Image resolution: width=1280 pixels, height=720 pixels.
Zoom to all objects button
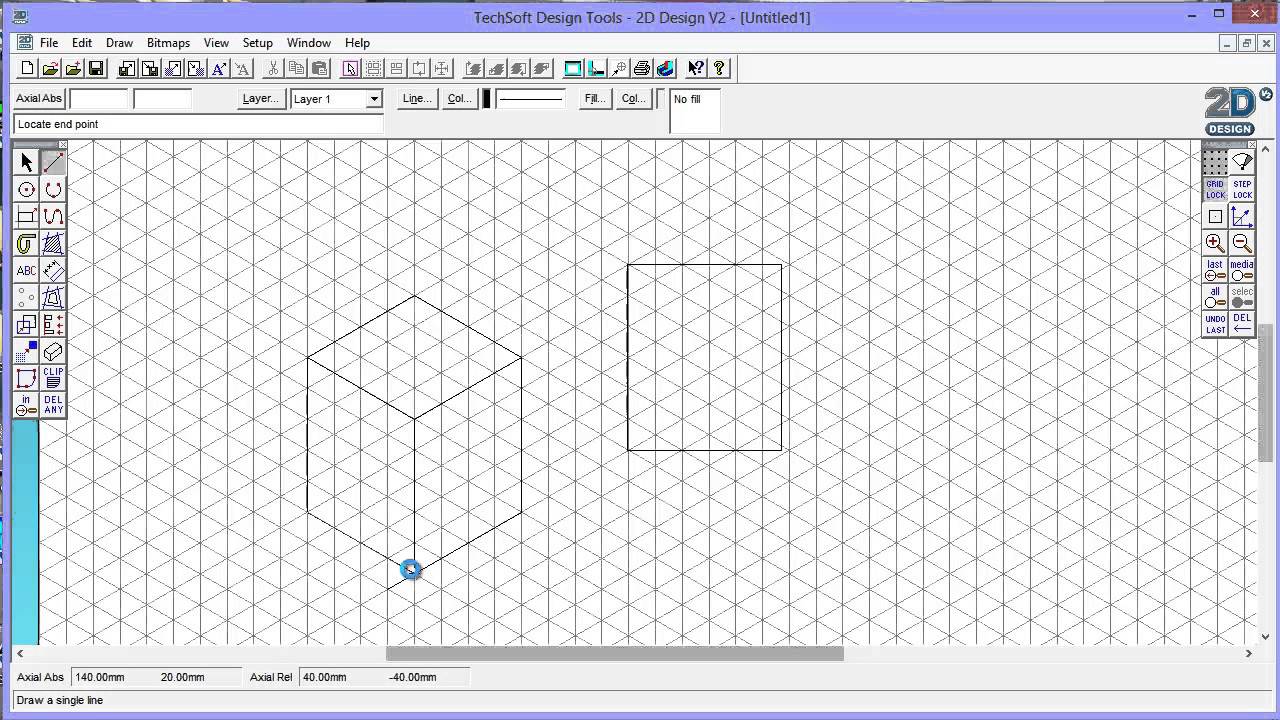pyautogui.click(x=1215, y=297)
